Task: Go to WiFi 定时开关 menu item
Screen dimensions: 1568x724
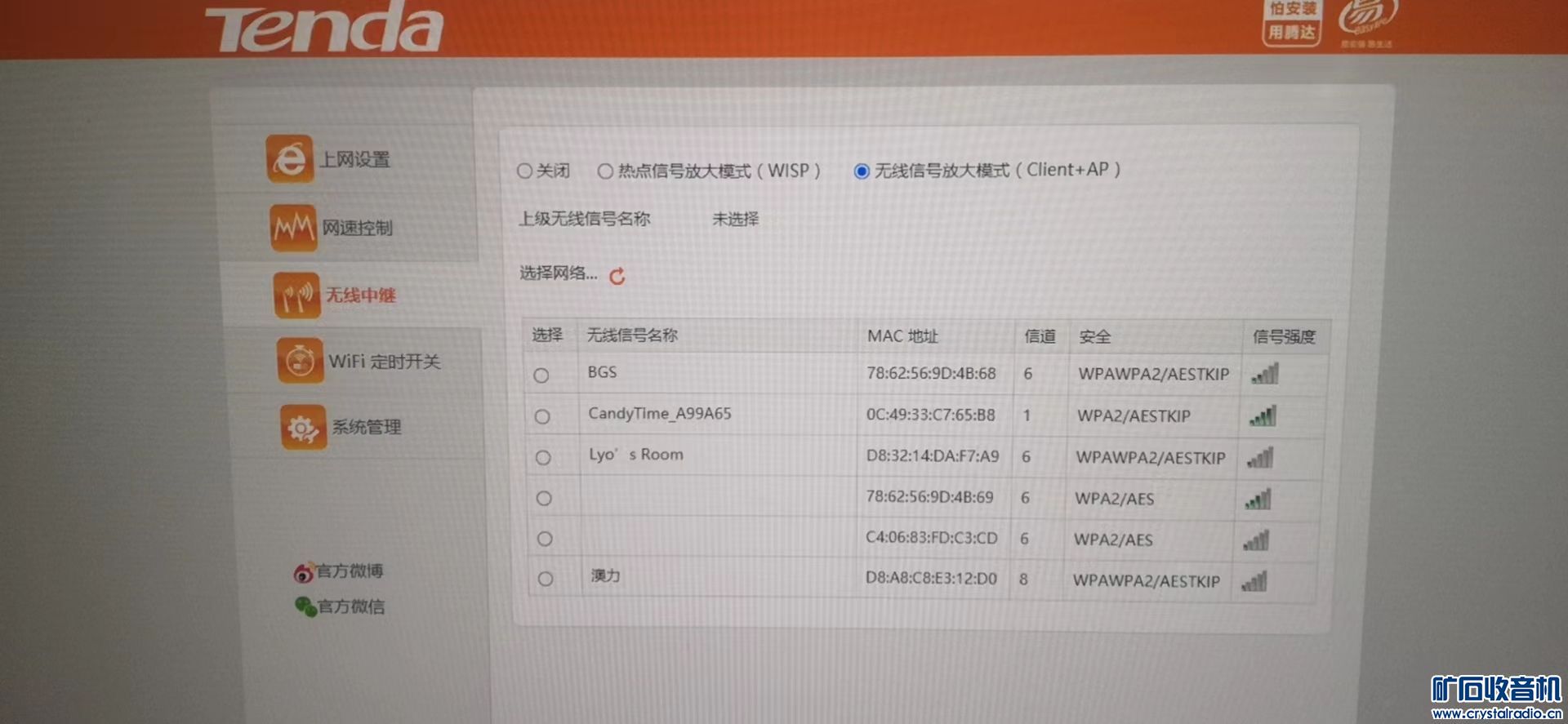Action: point(385,362)
